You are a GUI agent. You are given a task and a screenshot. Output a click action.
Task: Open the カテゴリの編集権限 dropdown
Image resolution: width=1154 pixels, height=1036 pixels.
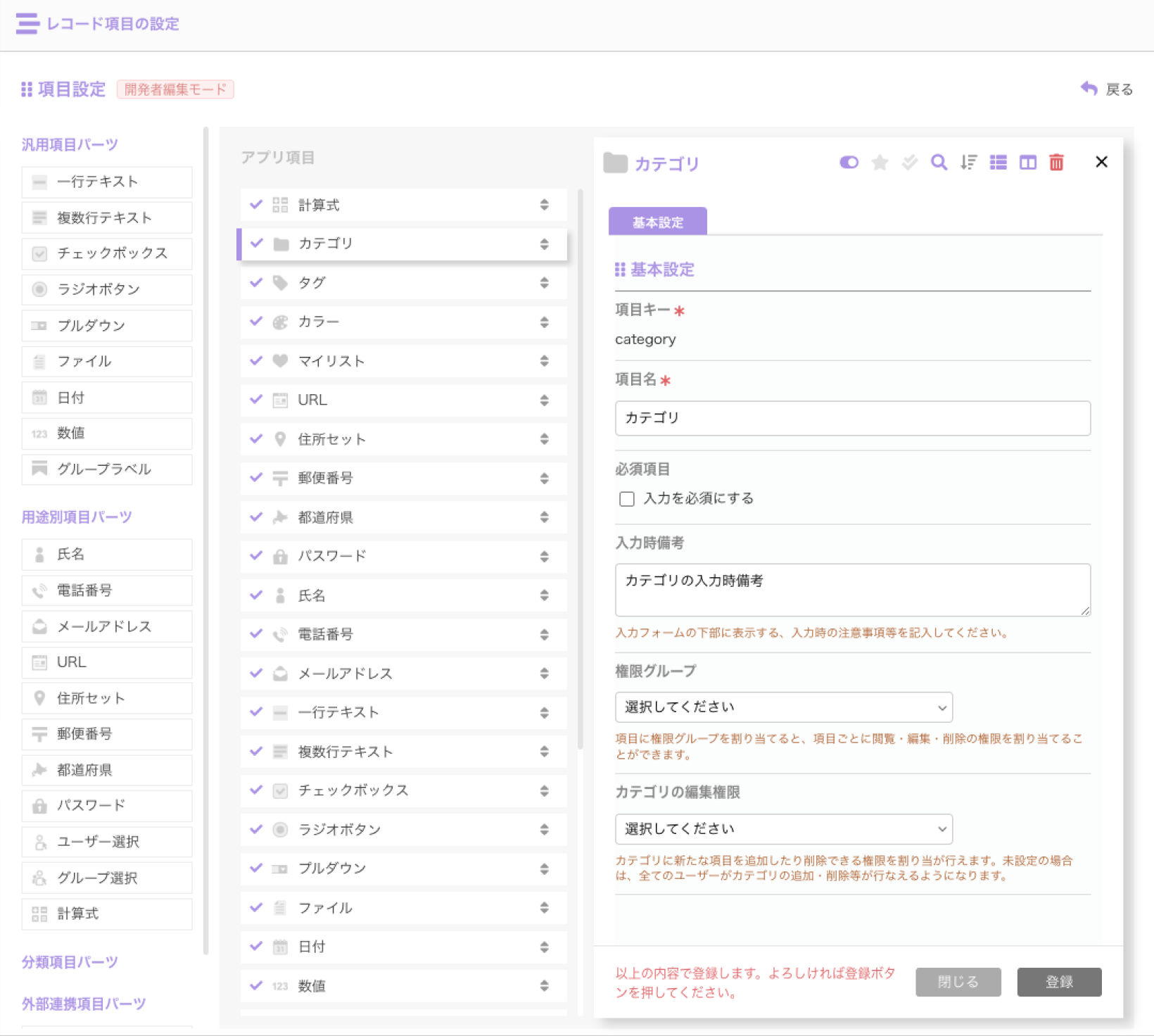pyautogui.click(x=783, y=829)
